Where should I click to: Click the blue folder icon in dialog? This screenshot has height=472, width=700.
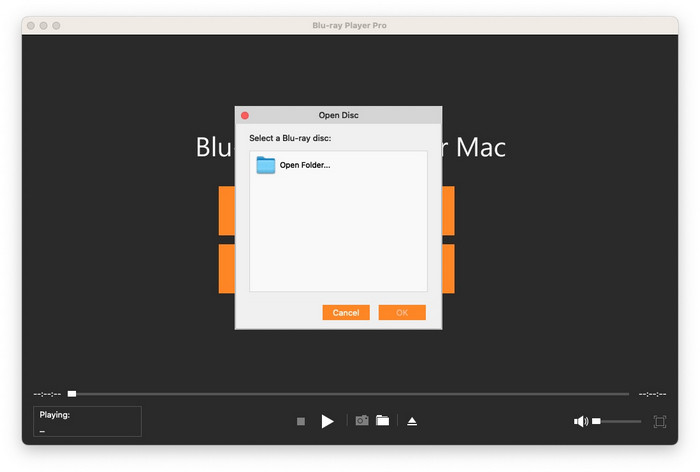pos(265,165)
